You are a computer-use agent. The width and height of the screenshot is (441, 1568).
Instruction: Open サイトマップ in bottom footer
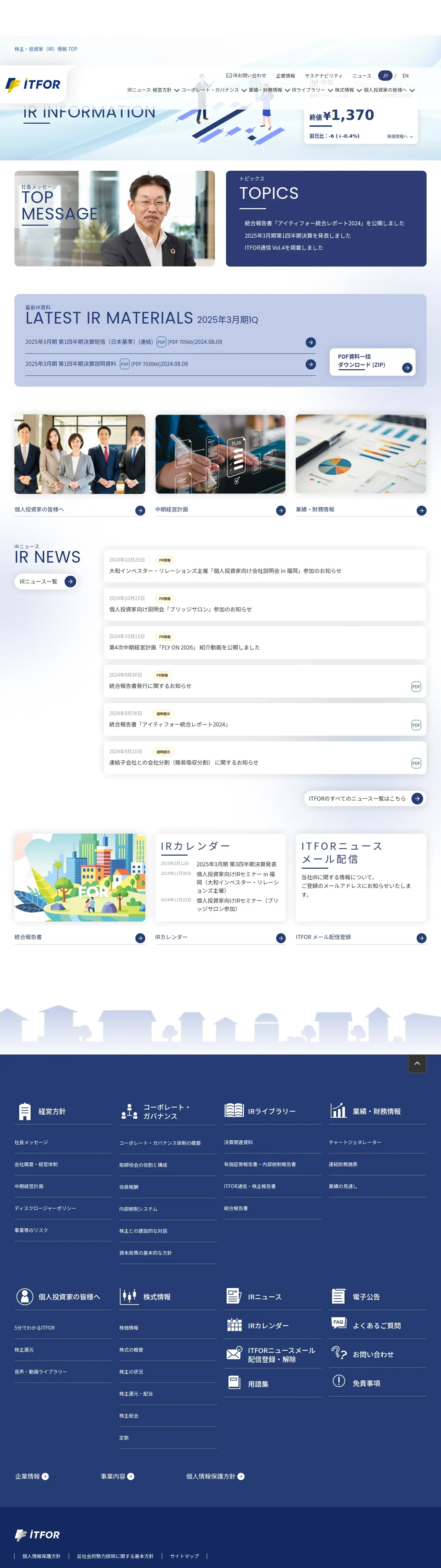[184, 1556]
